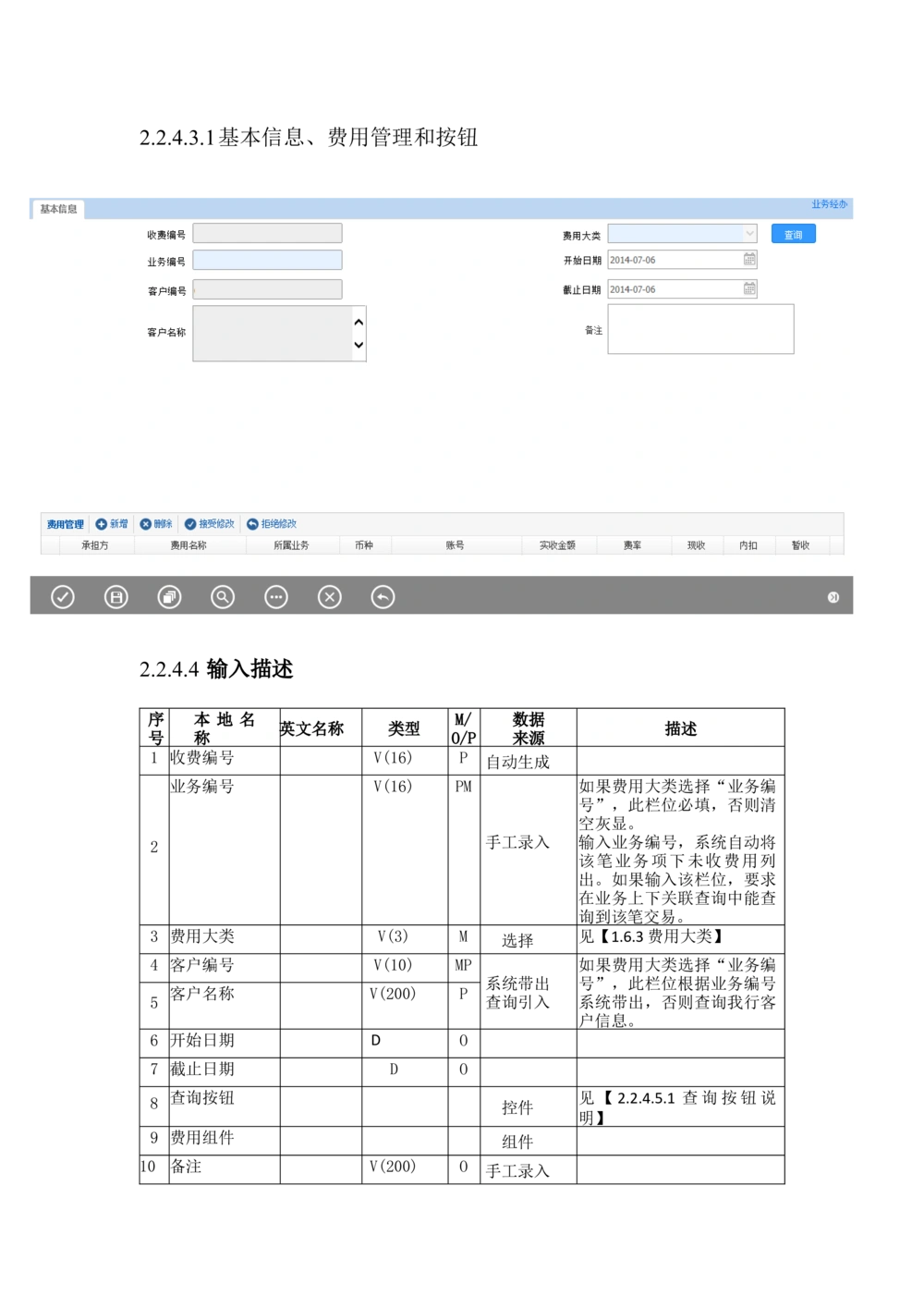
Task: Accept modifications via 接受修改
Action: [x=212, y=523]
